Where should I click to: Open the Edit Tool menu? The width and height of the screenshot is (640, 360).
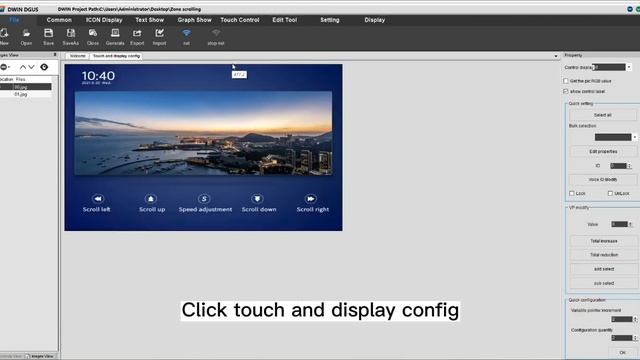(x=285, y=20)
